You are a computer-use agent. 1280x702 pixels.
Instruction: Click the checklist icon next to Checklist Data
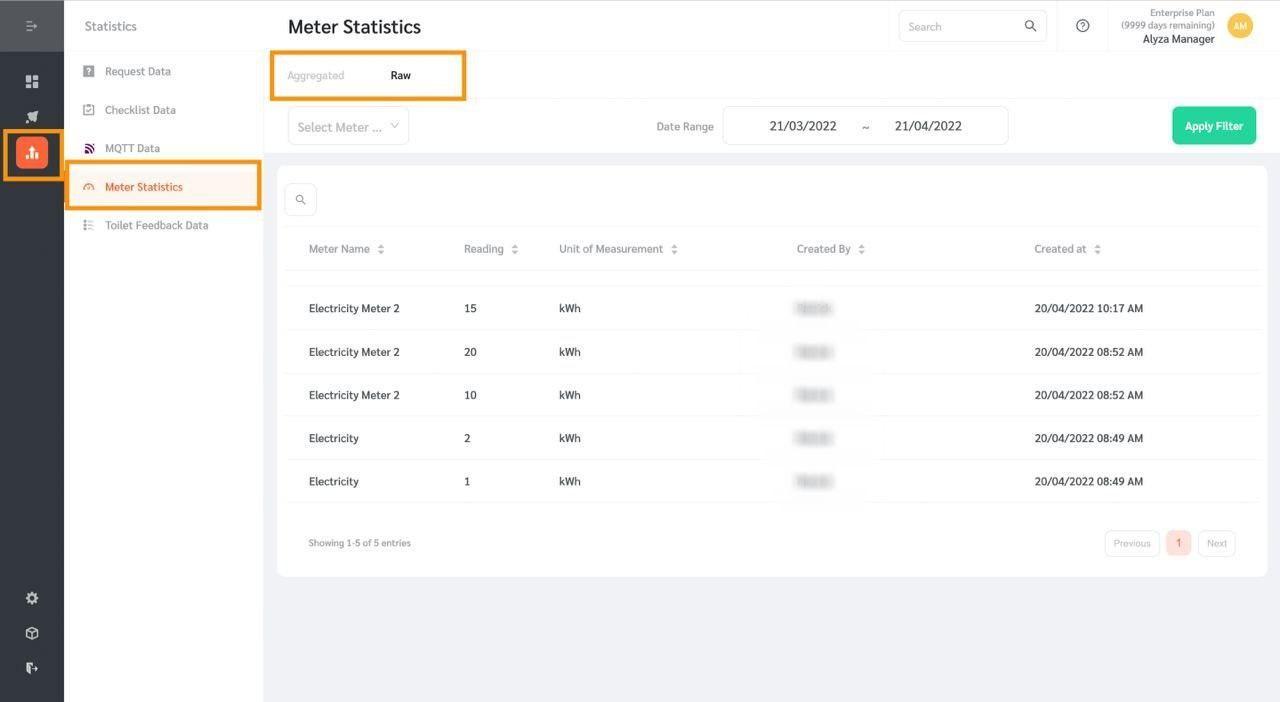[x=89, y=109]
